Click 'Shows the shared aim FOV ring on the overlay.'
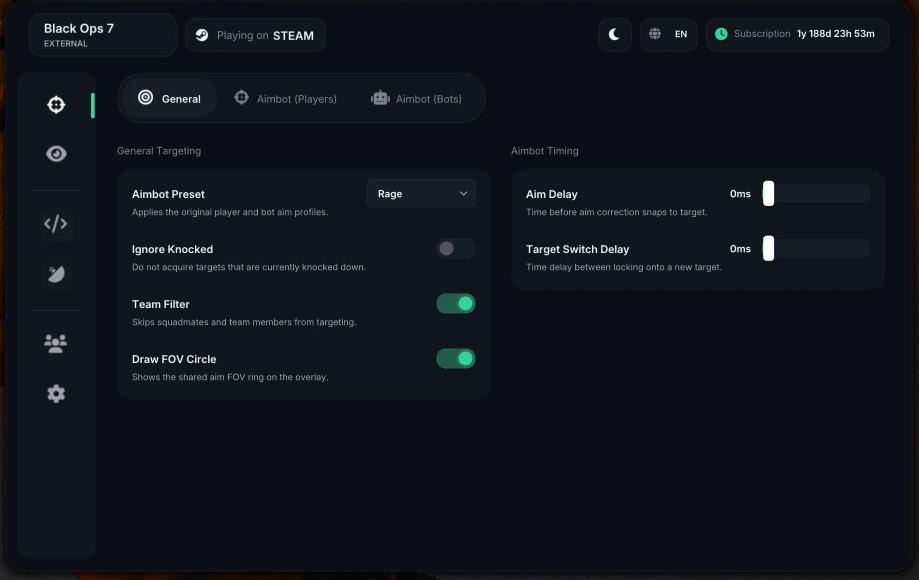 point(230,377)
